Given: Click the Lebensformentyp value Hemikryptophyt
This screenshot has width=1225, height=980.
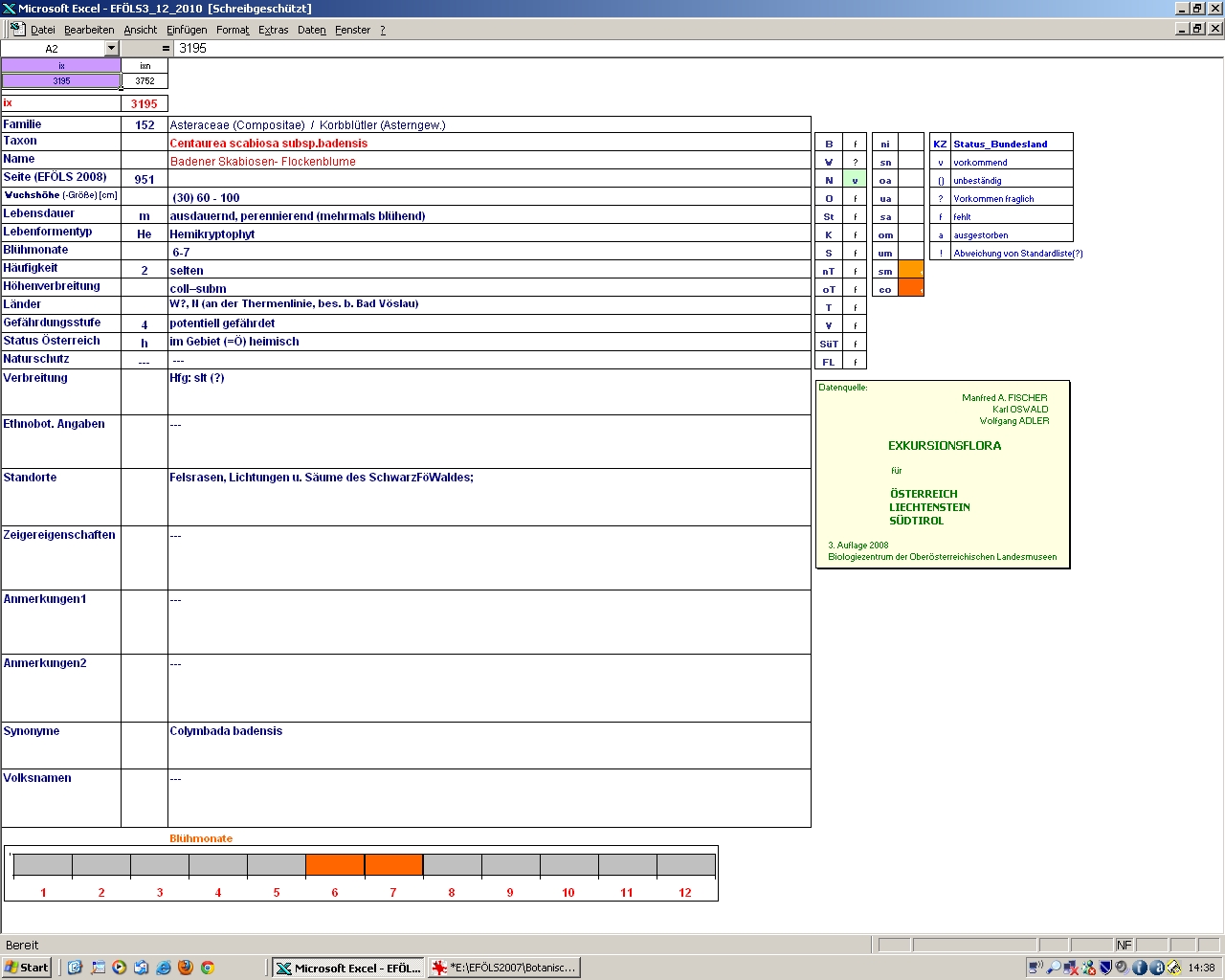Looking at the screenshot, I should (x=212, y=234).
